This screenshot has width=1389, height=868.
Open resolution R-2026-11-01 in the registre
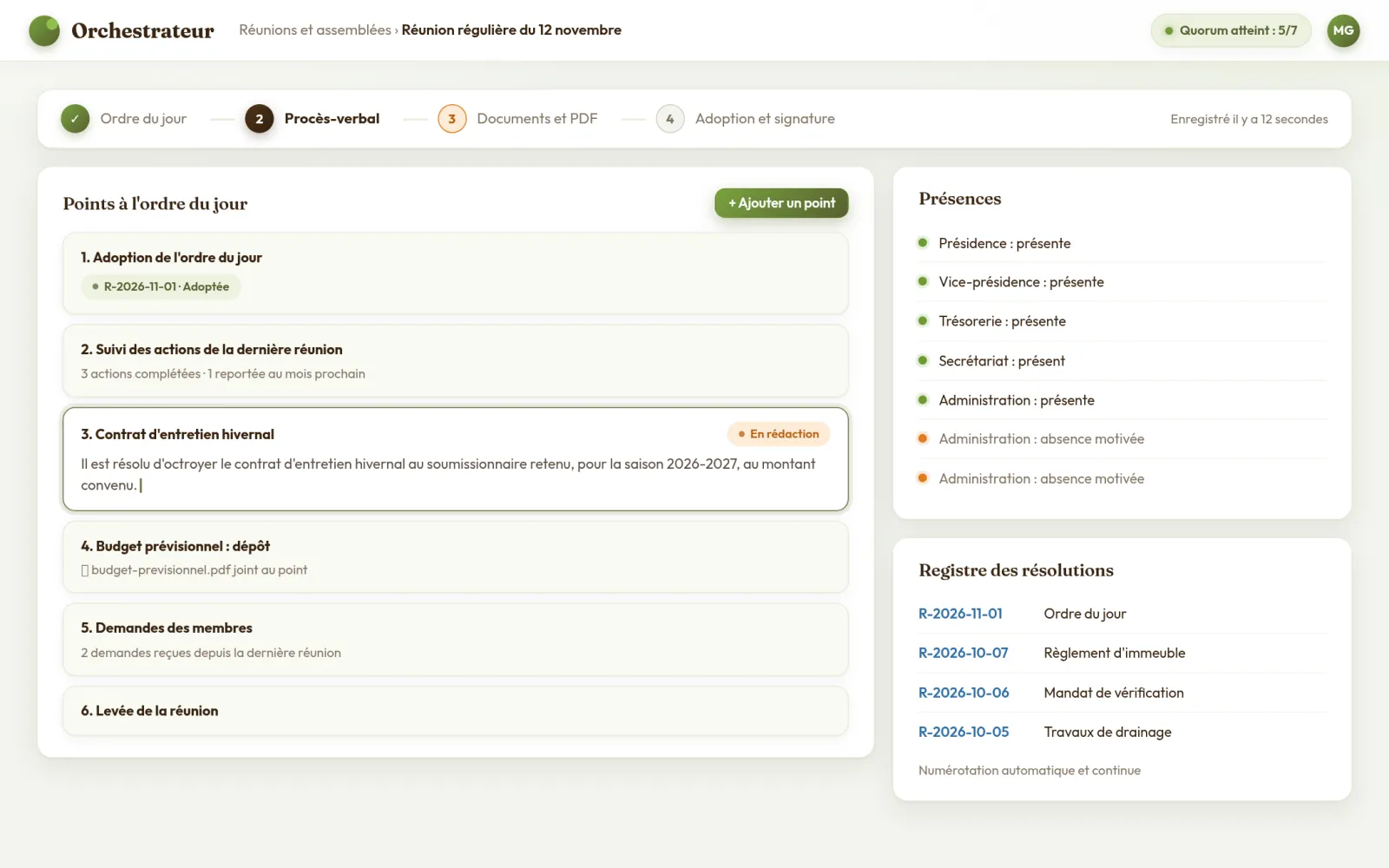click(960, 614)
